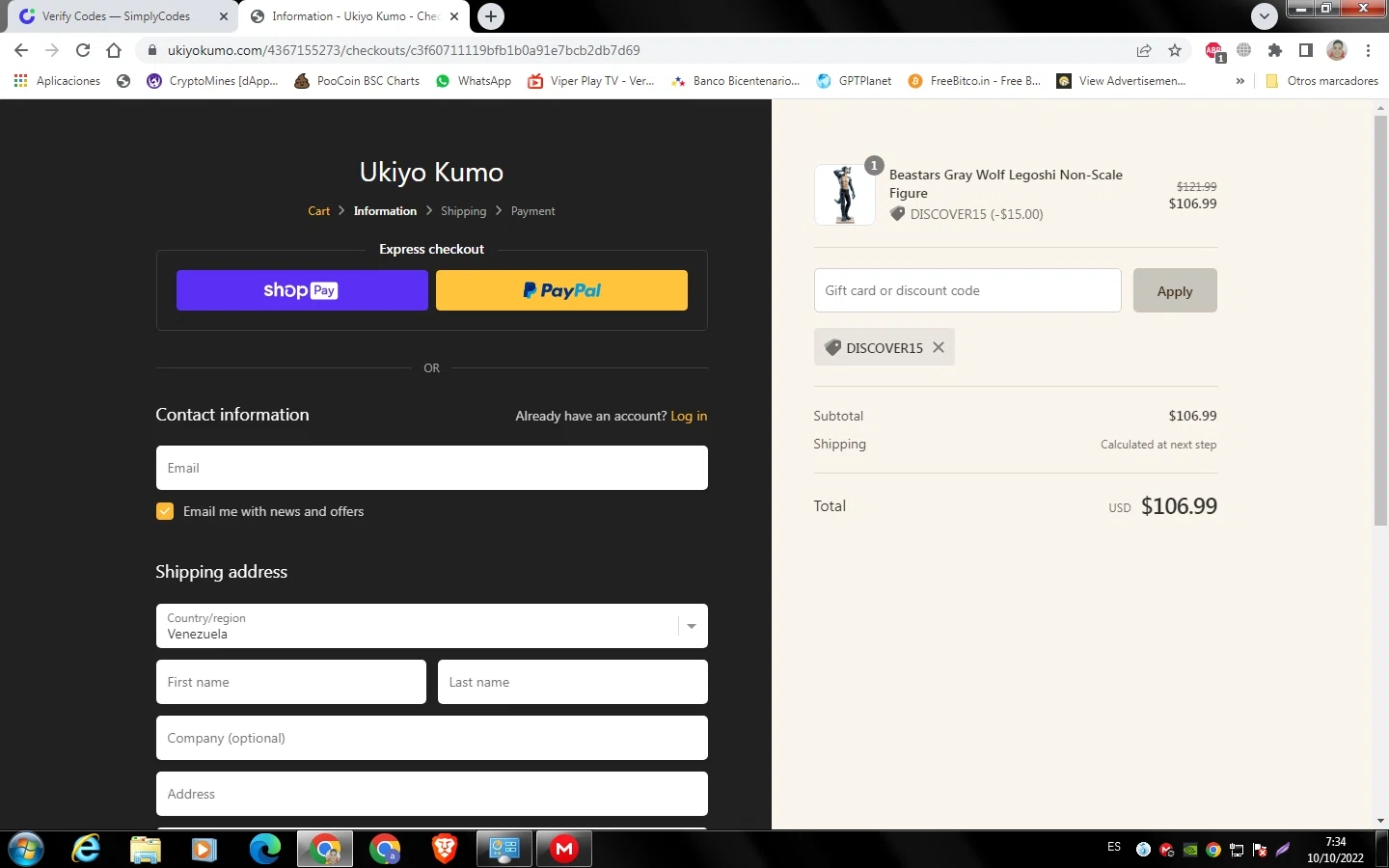This screenshot has height=868, width=1389.
Task: Open Banco Bicentenario bookmark
Action: [735, 81]
